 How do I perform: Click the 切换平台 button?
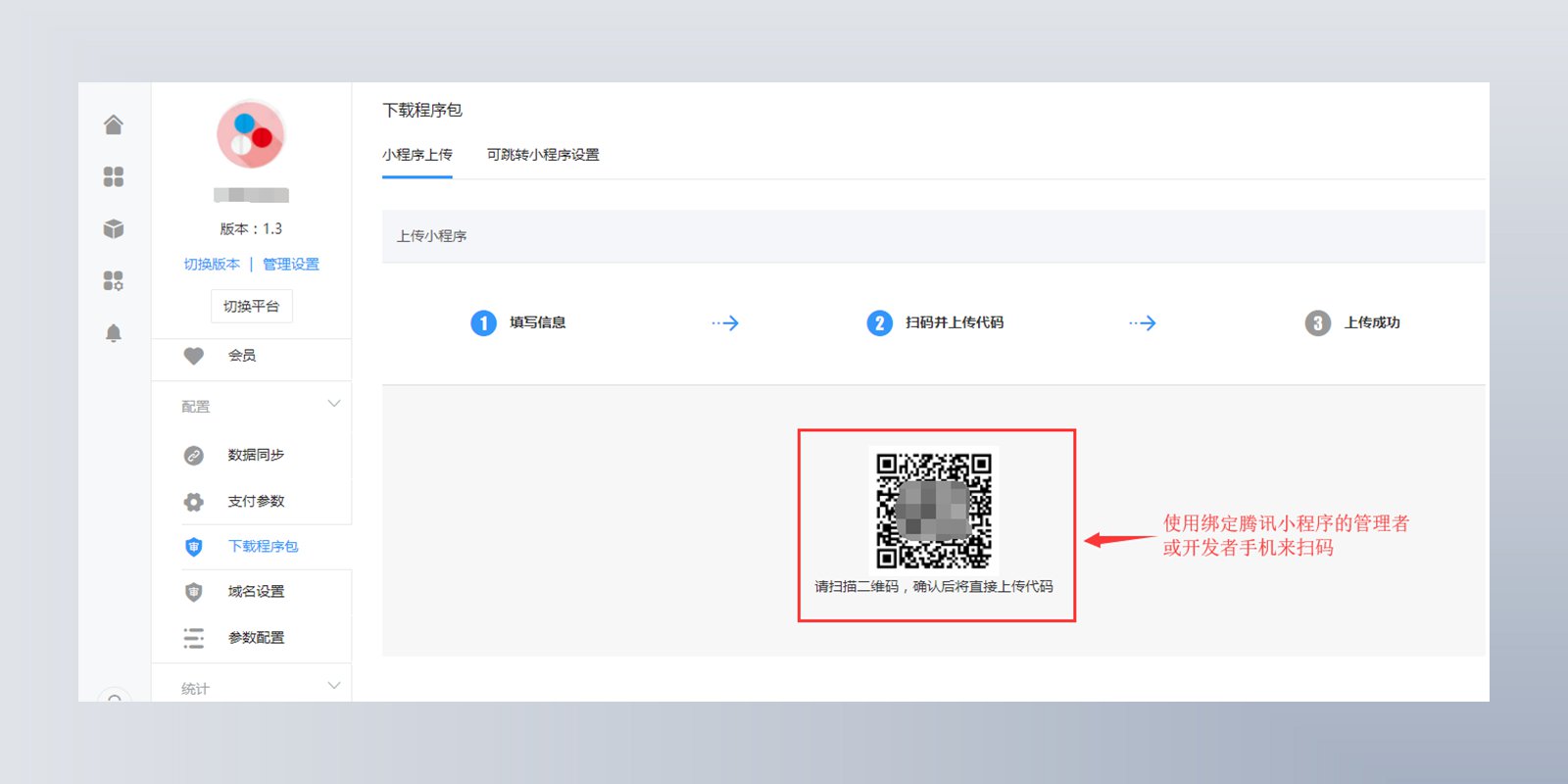[252, 307]
